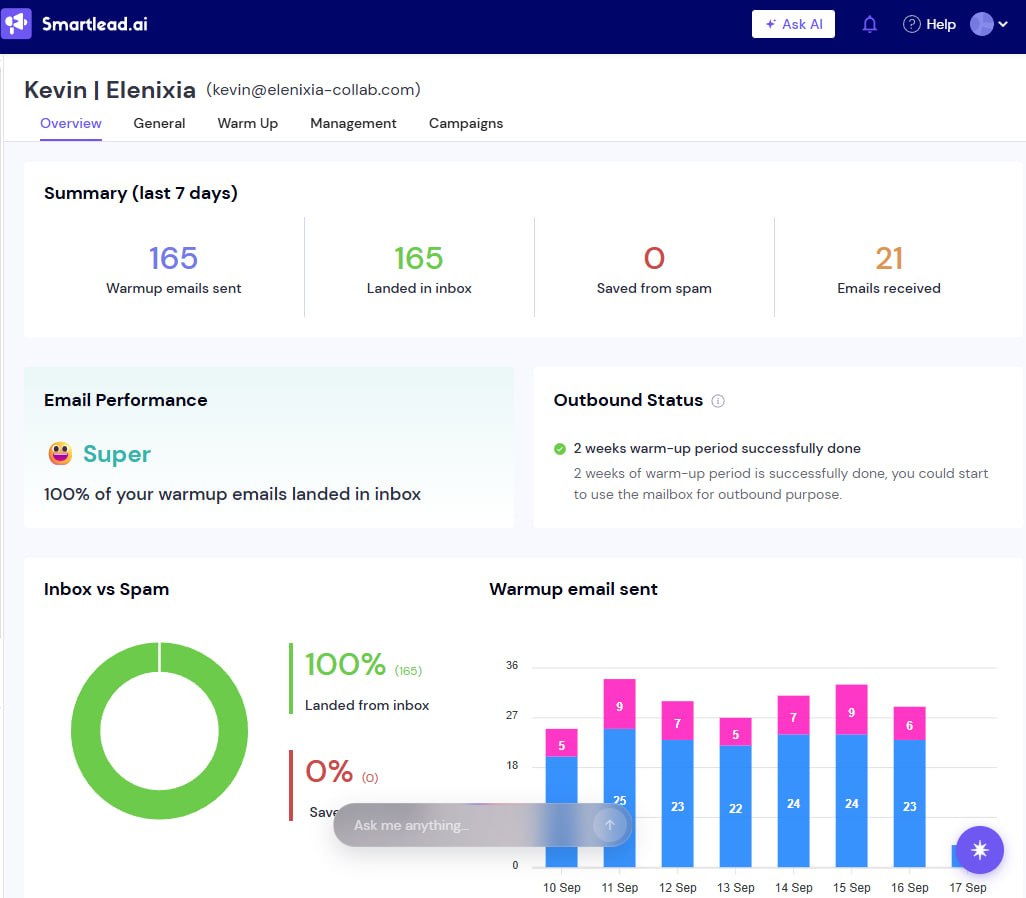Click the green 165 Landed in inbox value
Viewport: 1026px width, 898px height.
pyautogui.click(x=419, y=258)
